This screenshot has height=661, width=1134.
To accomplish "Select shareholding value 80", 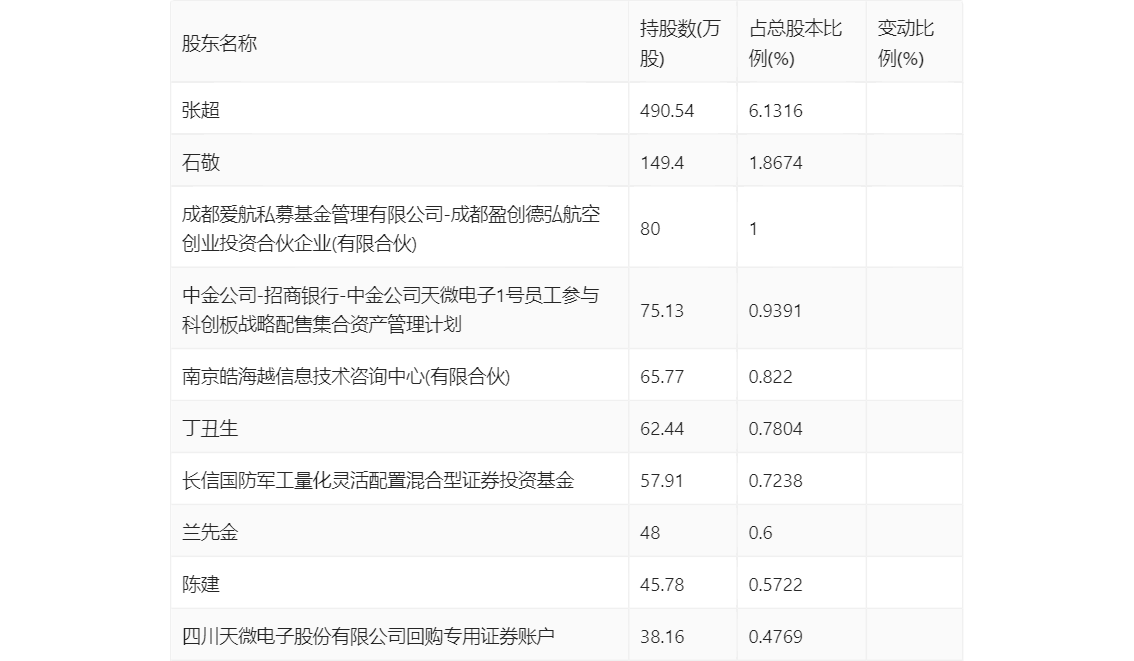I will pyautogui.click(x=650, y=229).
